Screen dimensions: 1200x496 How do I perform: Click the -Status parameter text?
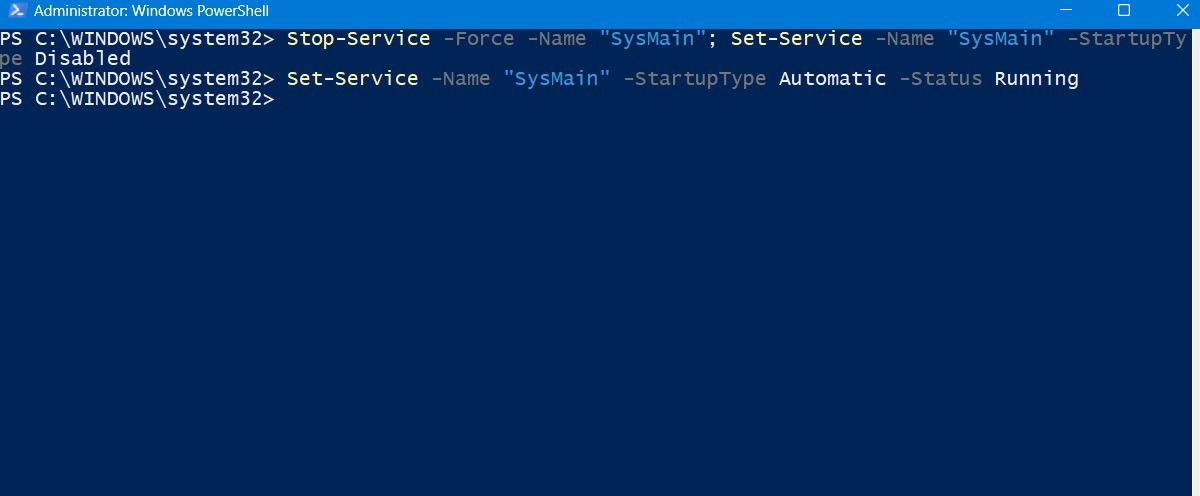[x=940, y=79]
